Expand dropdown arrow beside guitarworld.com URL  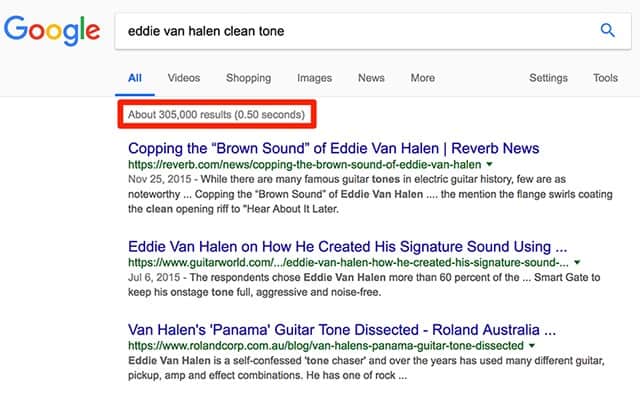[x=578, y=262]
